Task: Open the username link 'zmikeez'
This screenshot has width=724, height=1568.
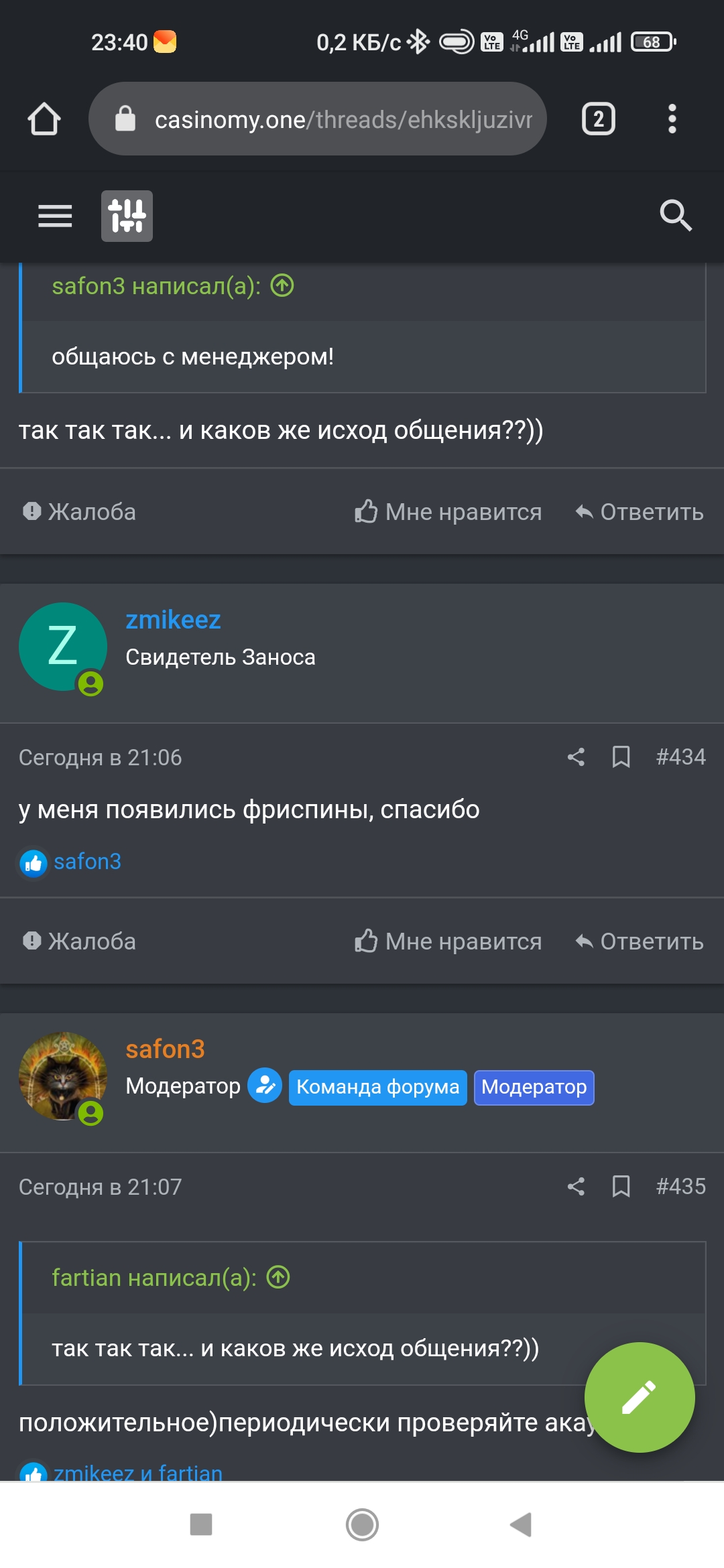Action: tap(172, 620)
